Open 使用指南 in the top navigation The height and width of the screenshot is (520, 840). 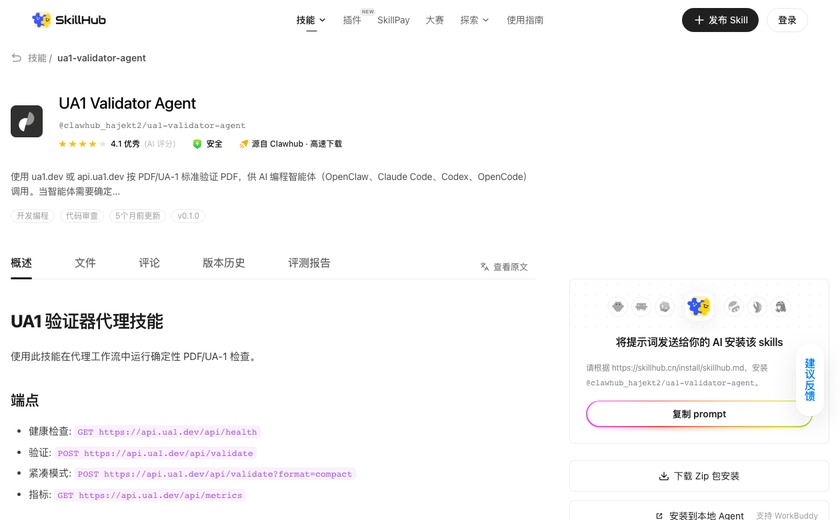point(525,20)
